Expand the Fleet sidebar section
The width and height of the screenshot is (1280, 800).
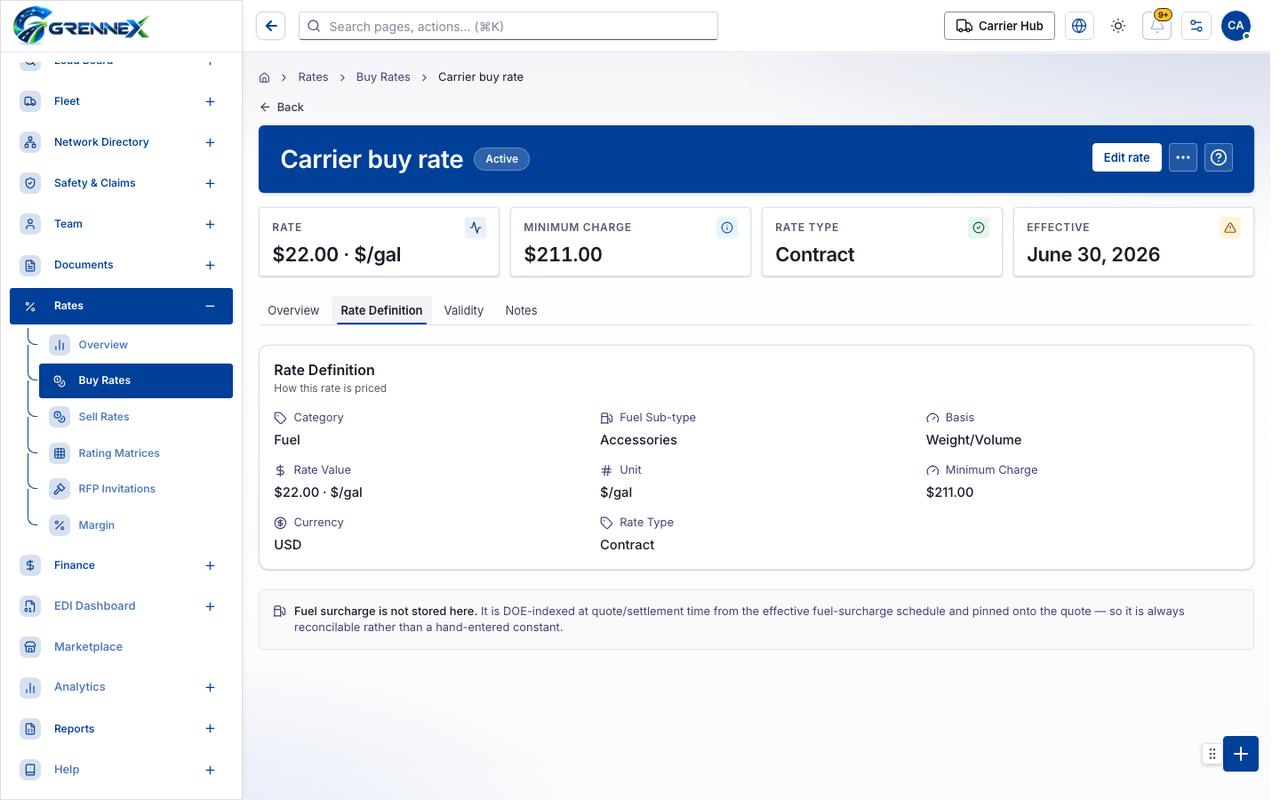point(210,102)
